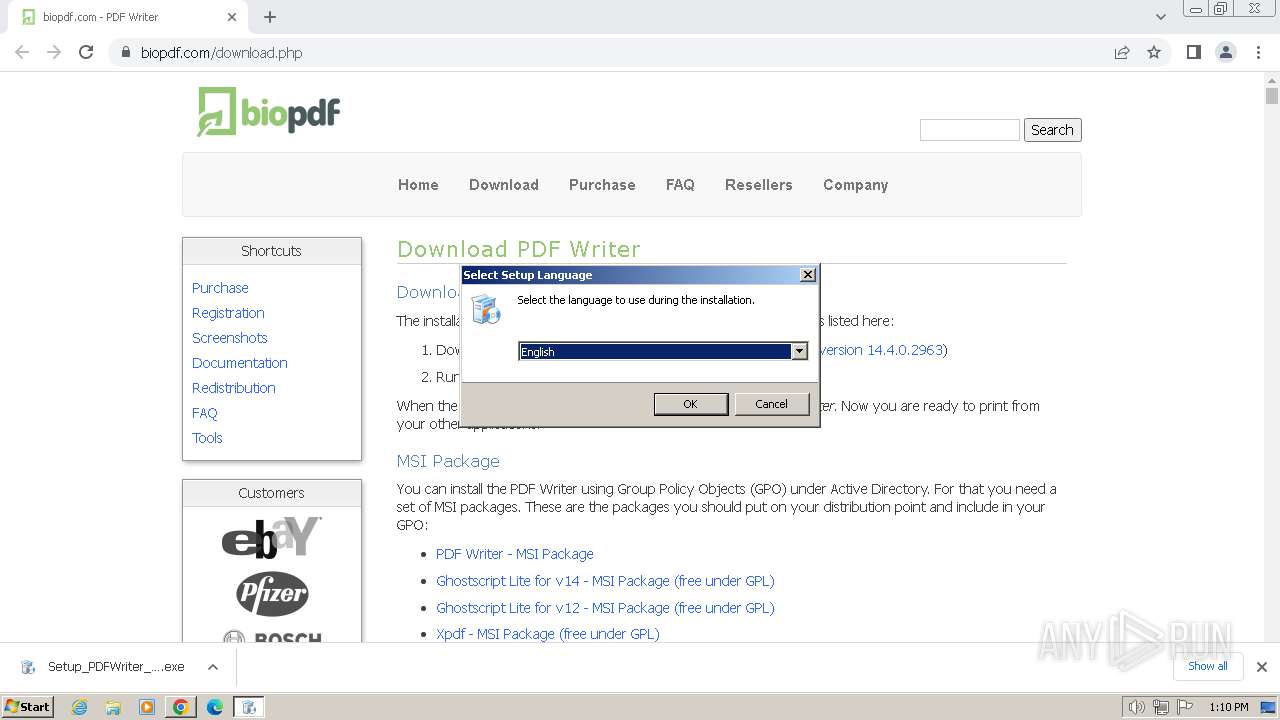Expand the English language dropdown
This screenshot has width=1280, height=720.
(x=799, y=351)
